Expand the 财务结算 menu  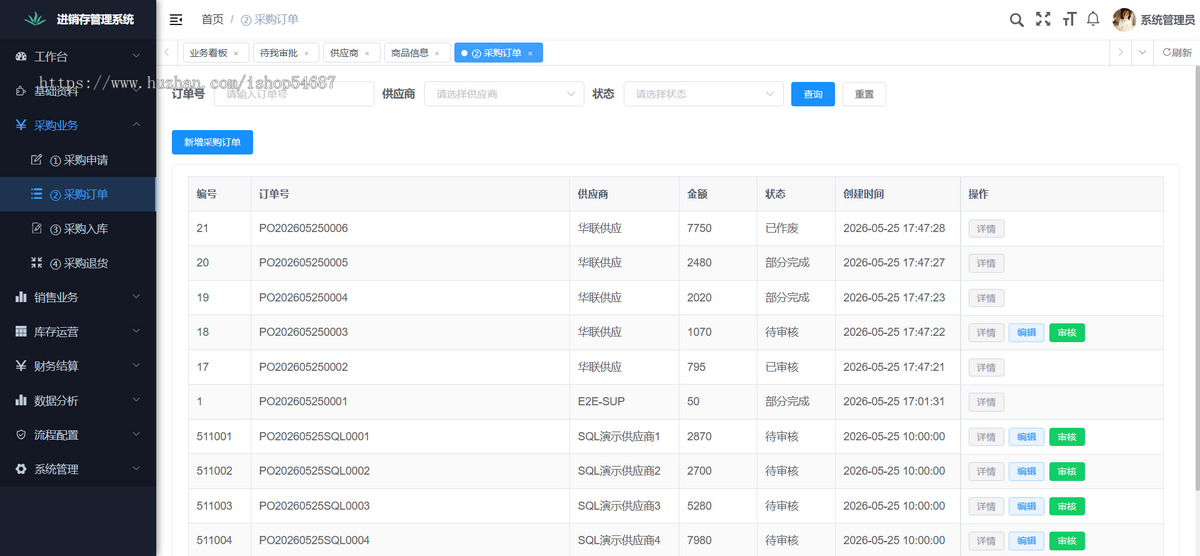pyautogui.click(x=137, y=366)
